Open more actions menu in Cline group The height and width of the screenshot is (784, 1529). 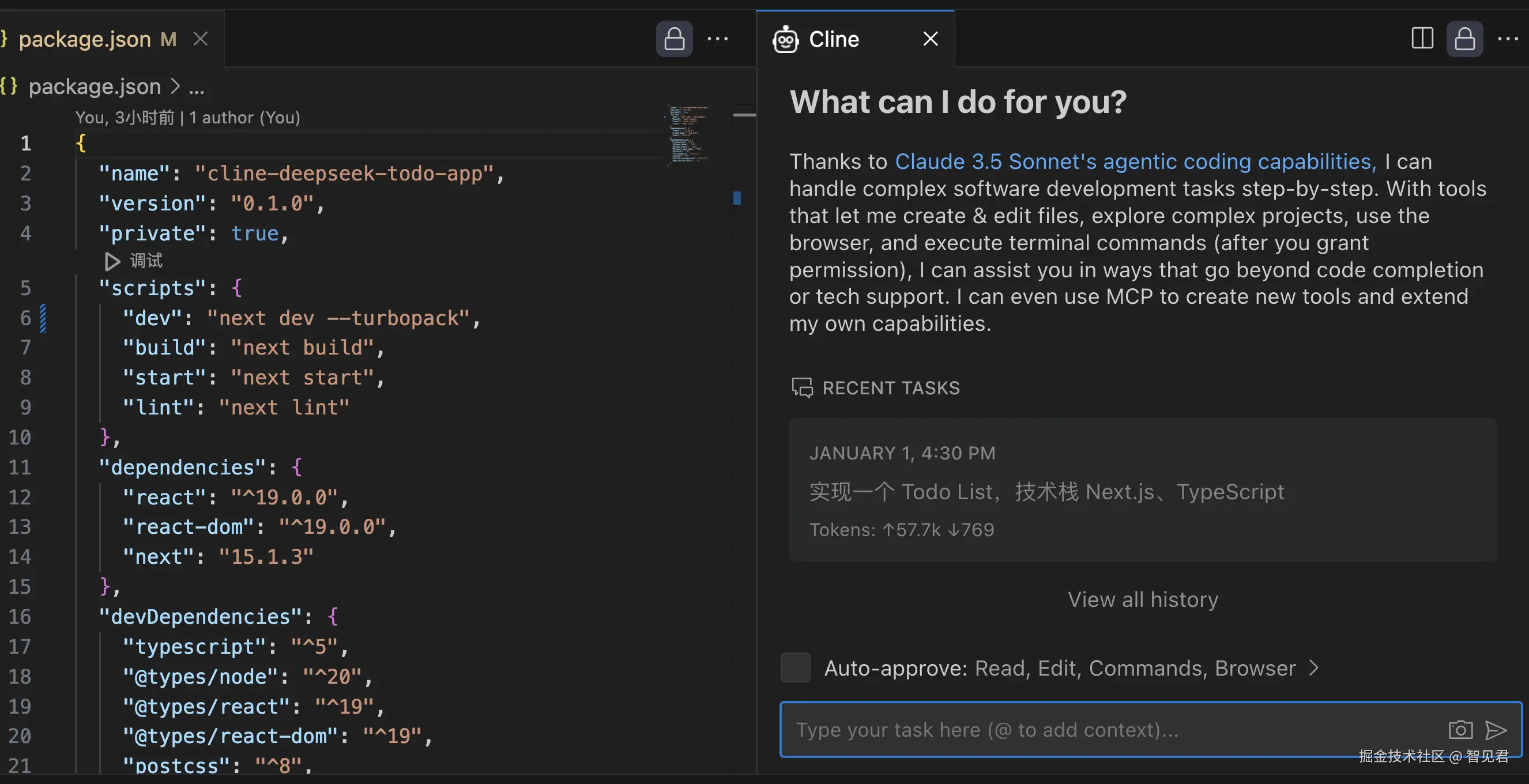point(1507,39)
